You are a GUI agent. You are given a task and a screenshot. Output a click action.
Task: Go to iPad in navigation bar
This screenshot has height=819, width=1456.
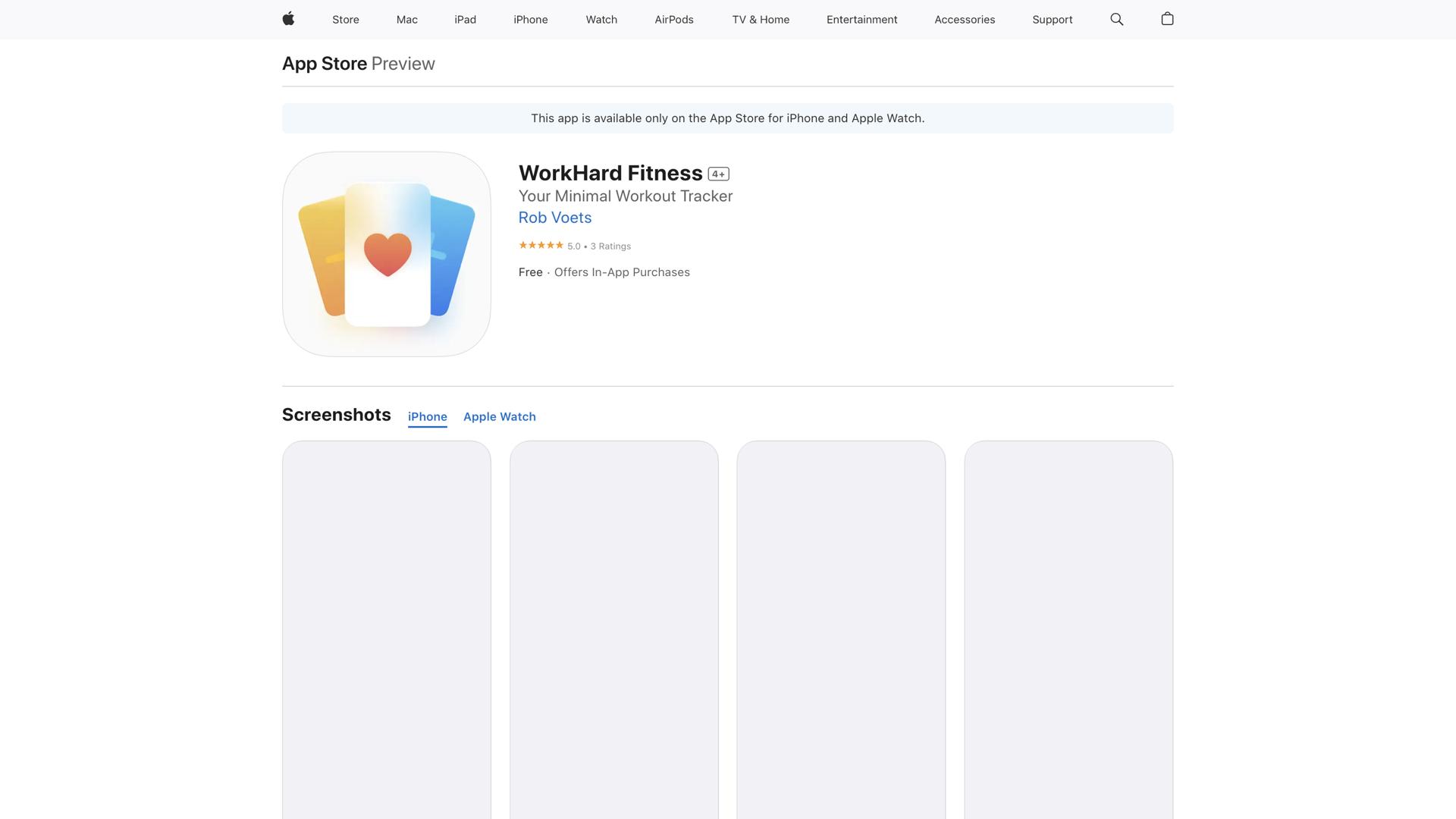[x=465, y=20]
